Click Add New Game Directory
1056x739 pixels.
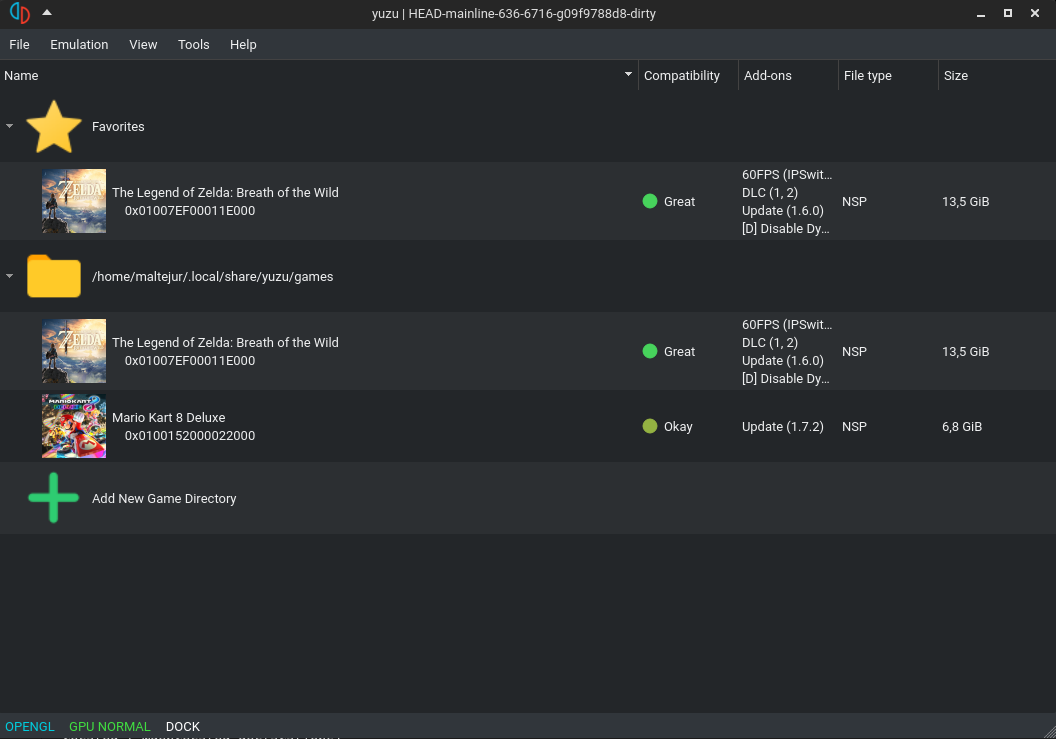(164, 499)
